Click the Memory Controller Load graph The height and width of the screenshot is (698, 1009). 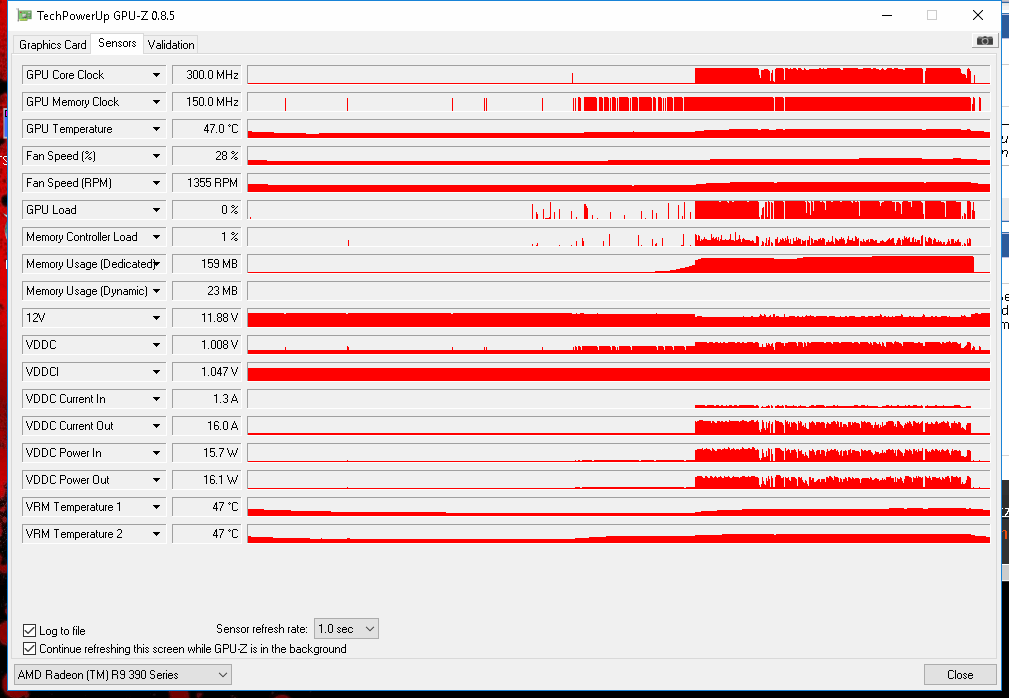click(618, 237)
